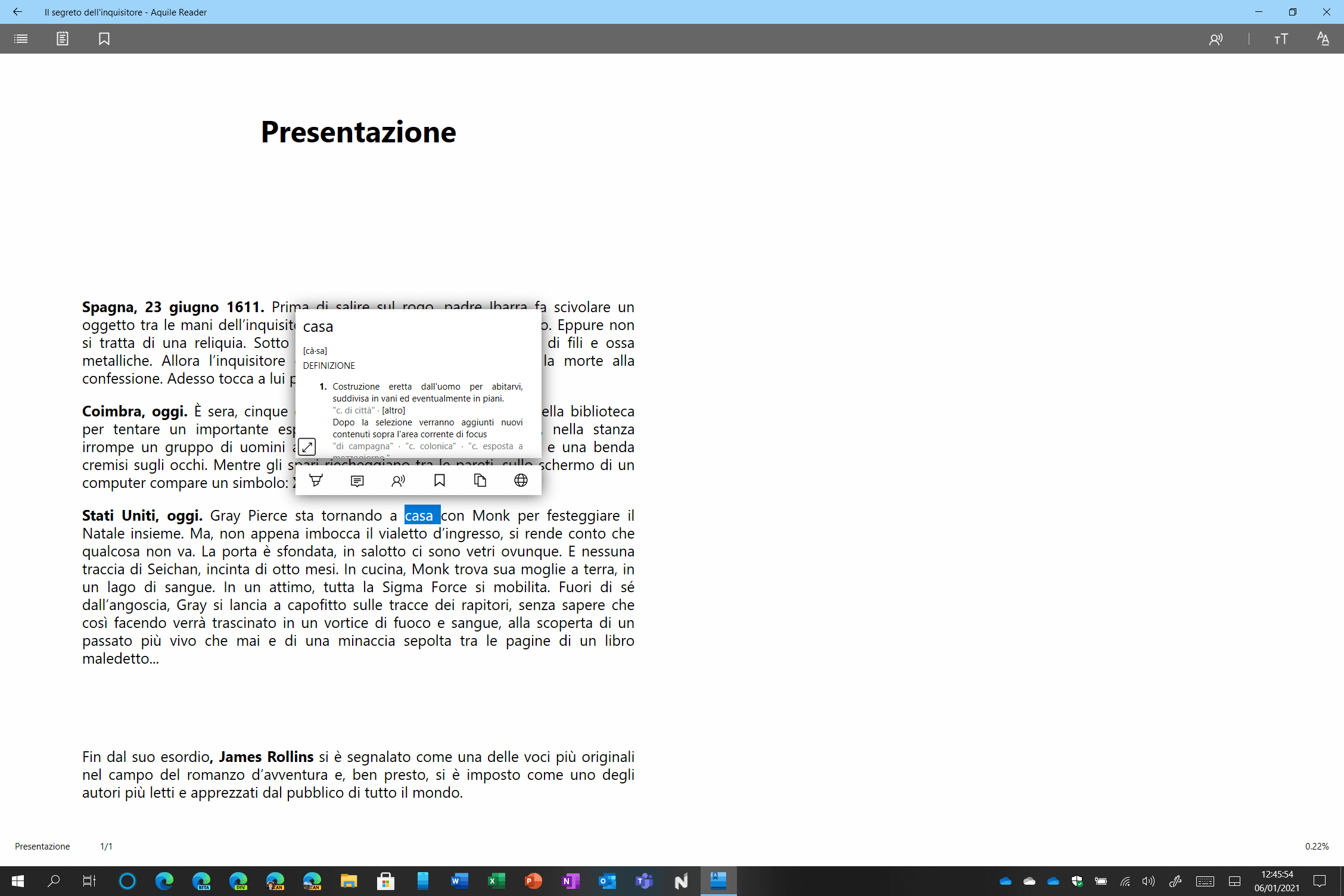1344x896 pixels.
Task: Open Task View on the taskbar
Action: point(89,881)
